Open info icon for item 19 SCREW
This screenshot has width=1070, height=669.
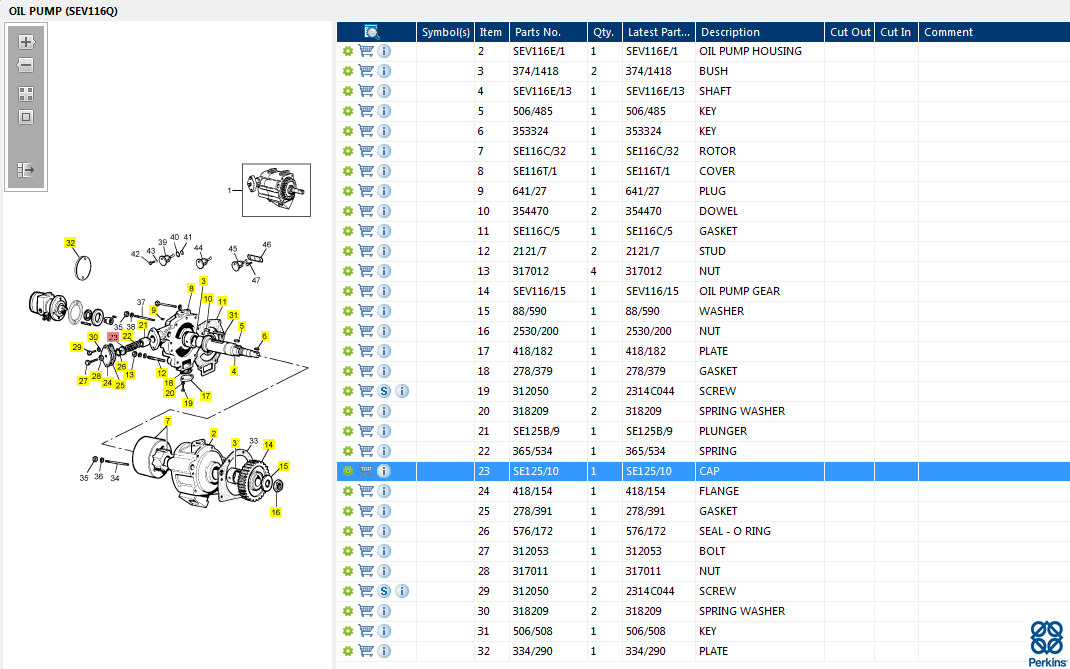click(402, 391)
